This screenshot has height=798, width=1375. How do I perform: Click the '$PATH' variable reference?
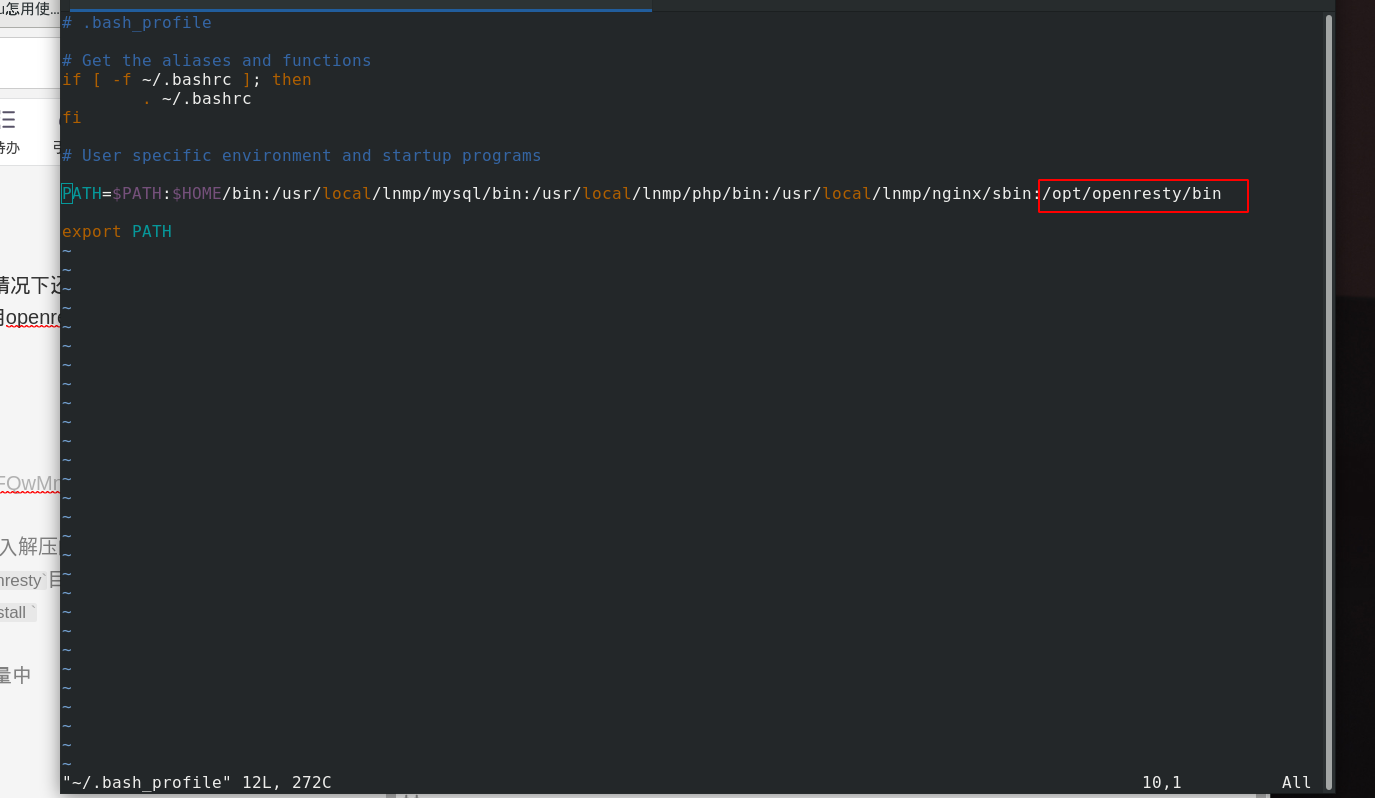pos(137,193)
